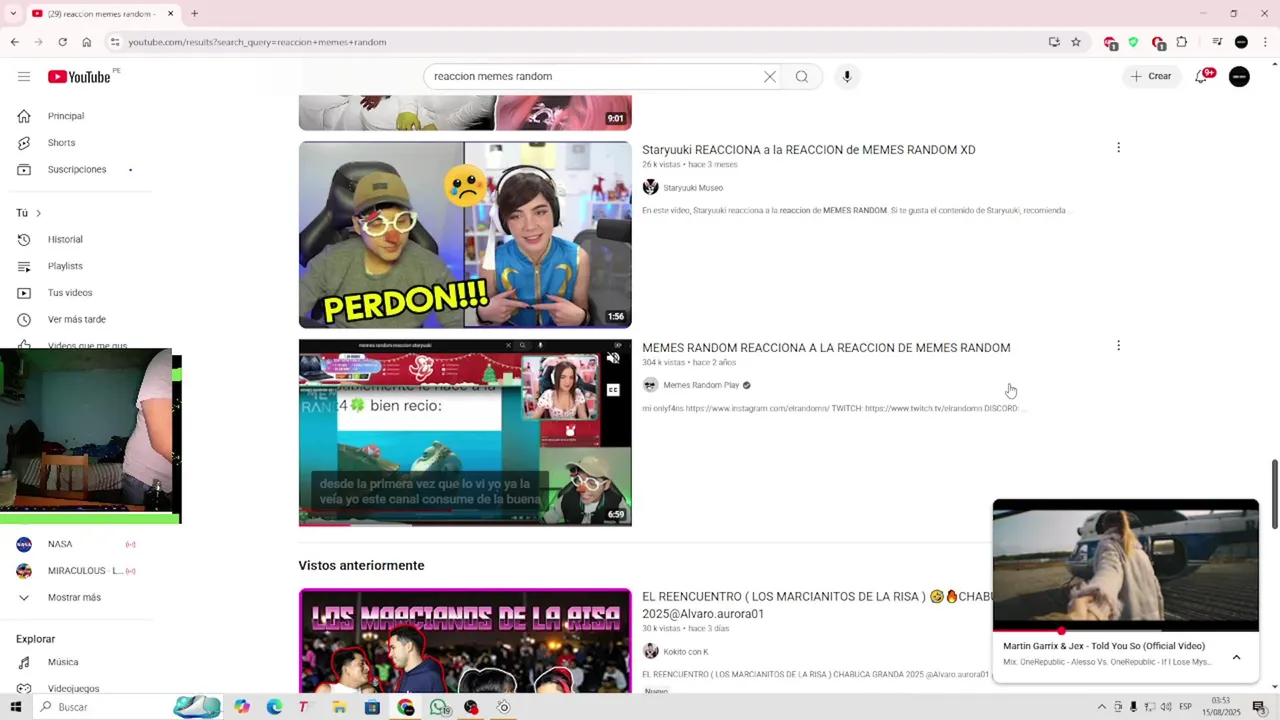Close the reaccion memes random tab

click(170, 14)
